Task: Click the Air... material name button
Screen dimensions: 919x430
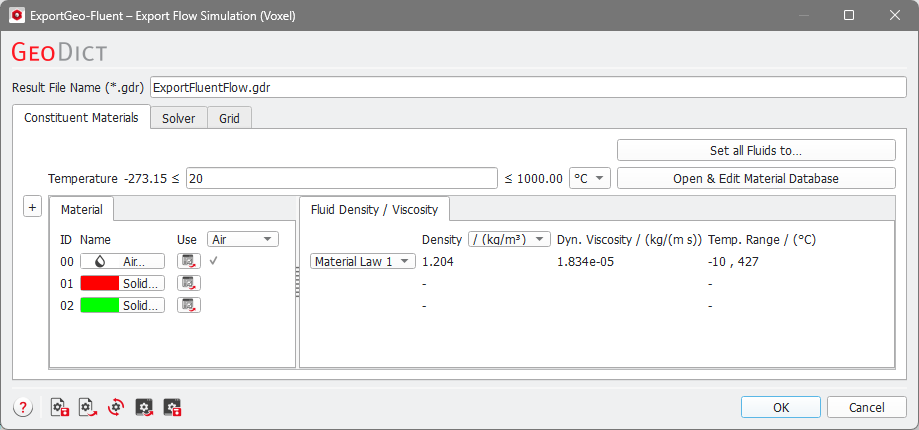Action: (x=122, y=261)
